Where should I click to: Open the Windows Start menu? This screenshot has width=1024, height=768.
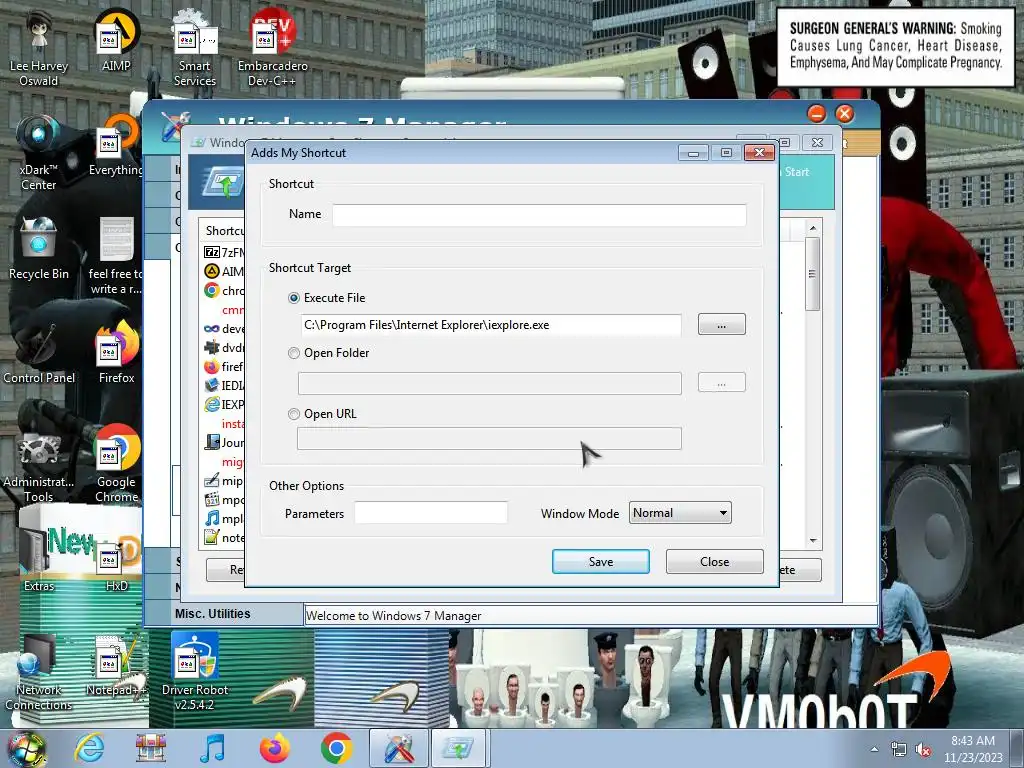26,748
